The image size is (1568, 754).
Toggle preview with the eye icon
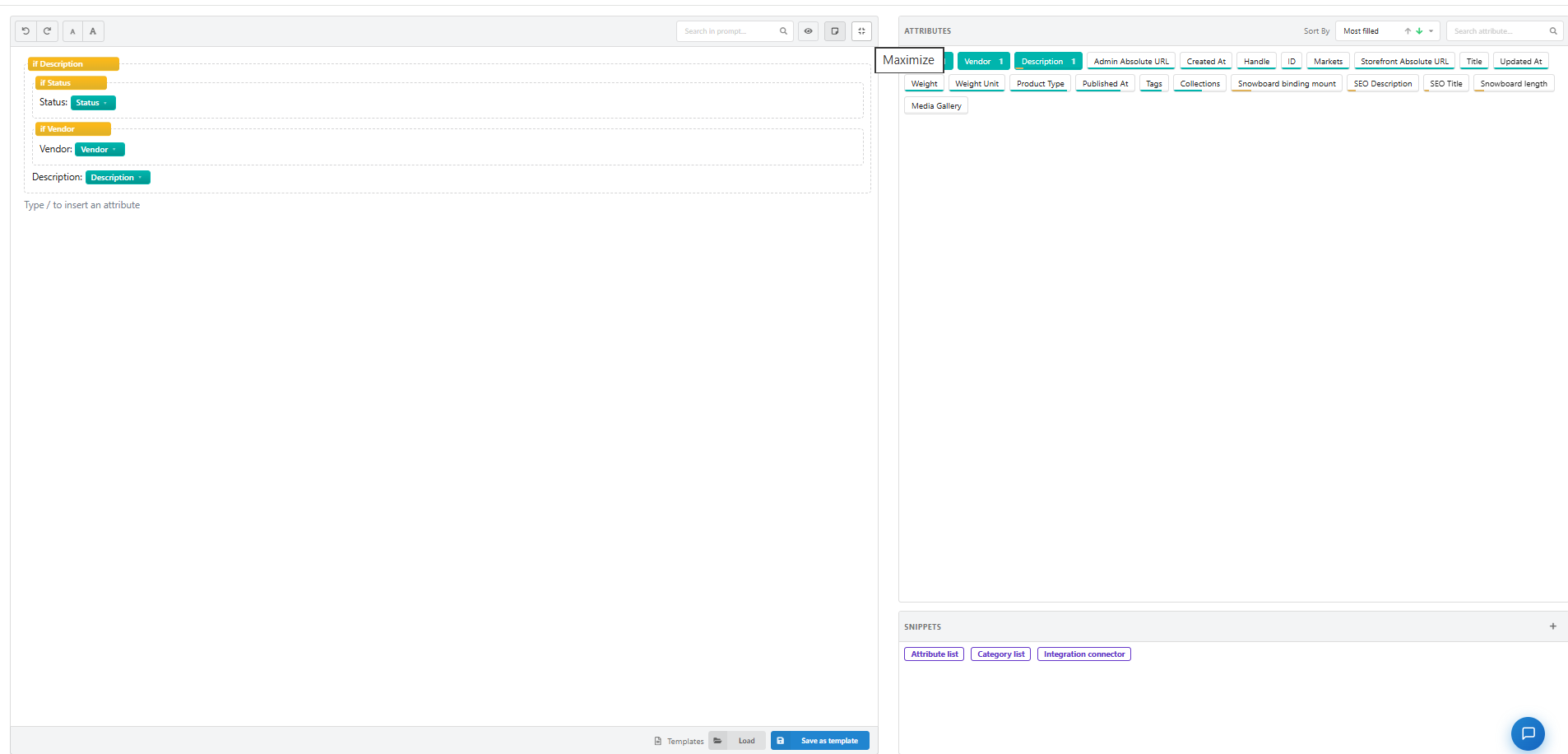click(808, 31)
